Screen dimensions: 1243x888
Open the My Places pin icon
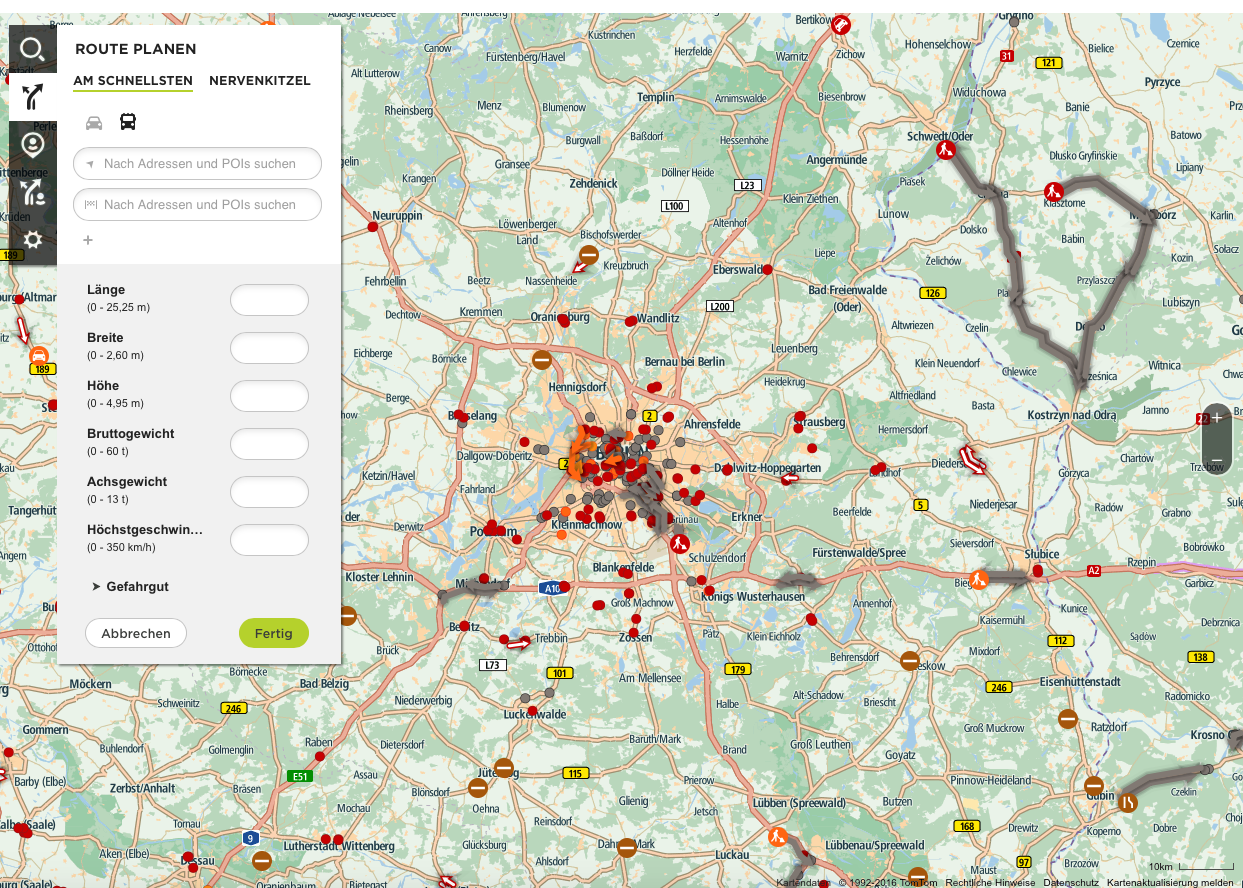click(33, 145)
